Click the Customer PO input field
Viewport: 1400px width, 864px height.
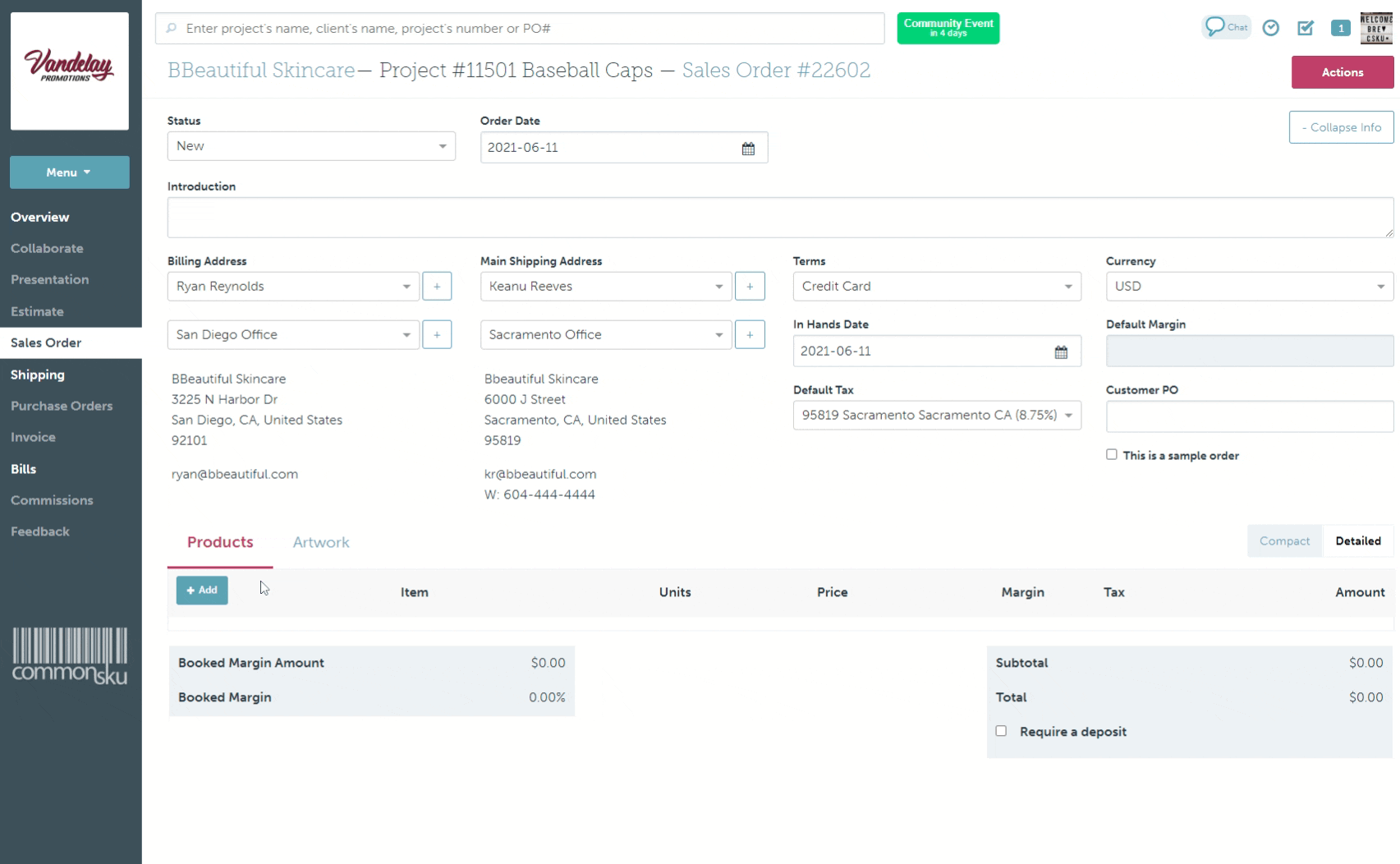pyautogui.click(x=1249, y=417)
